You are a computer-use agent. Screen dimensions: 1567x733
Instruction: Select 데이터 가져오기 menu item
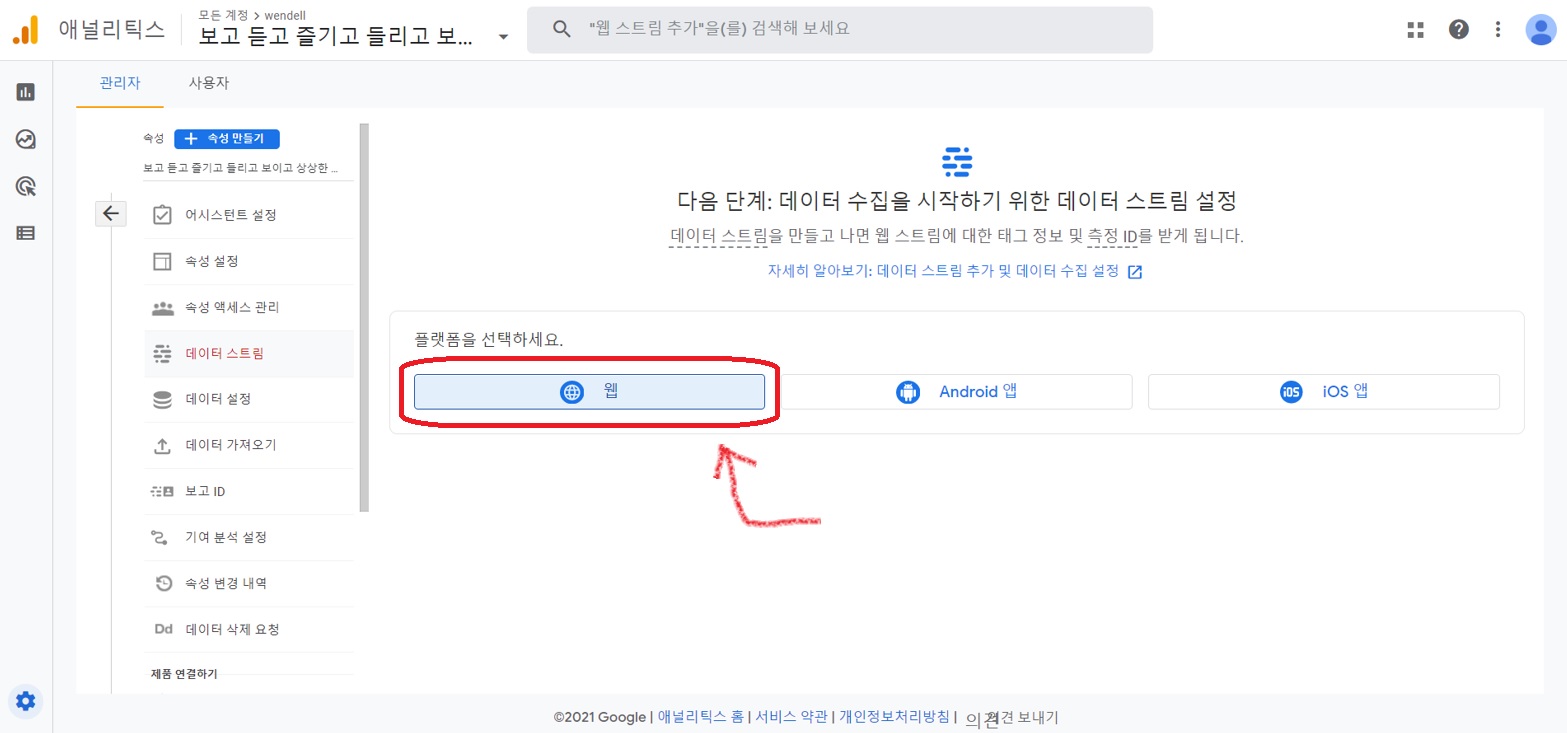[x=249, y=445]
